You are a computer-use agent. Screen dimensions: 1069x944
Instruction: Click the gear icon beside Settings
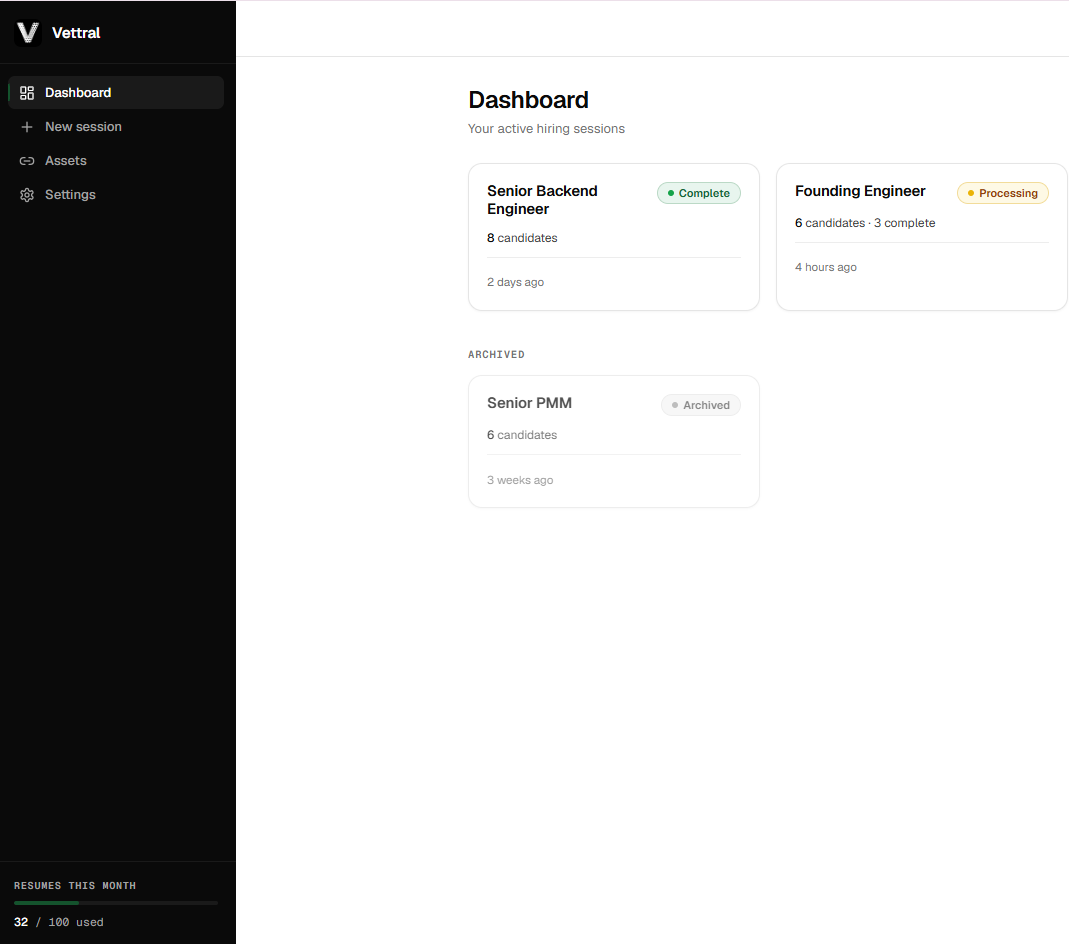27,195
